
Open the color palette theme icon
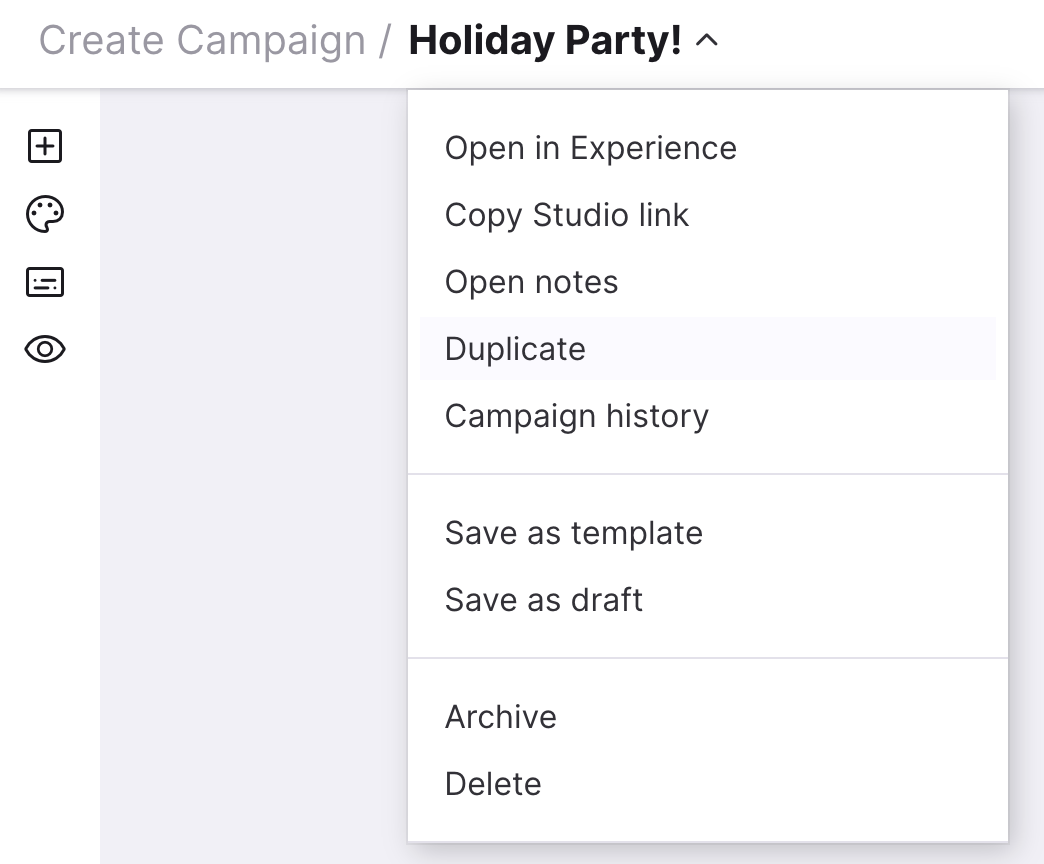pyautogui.click(x=45, y=214)
